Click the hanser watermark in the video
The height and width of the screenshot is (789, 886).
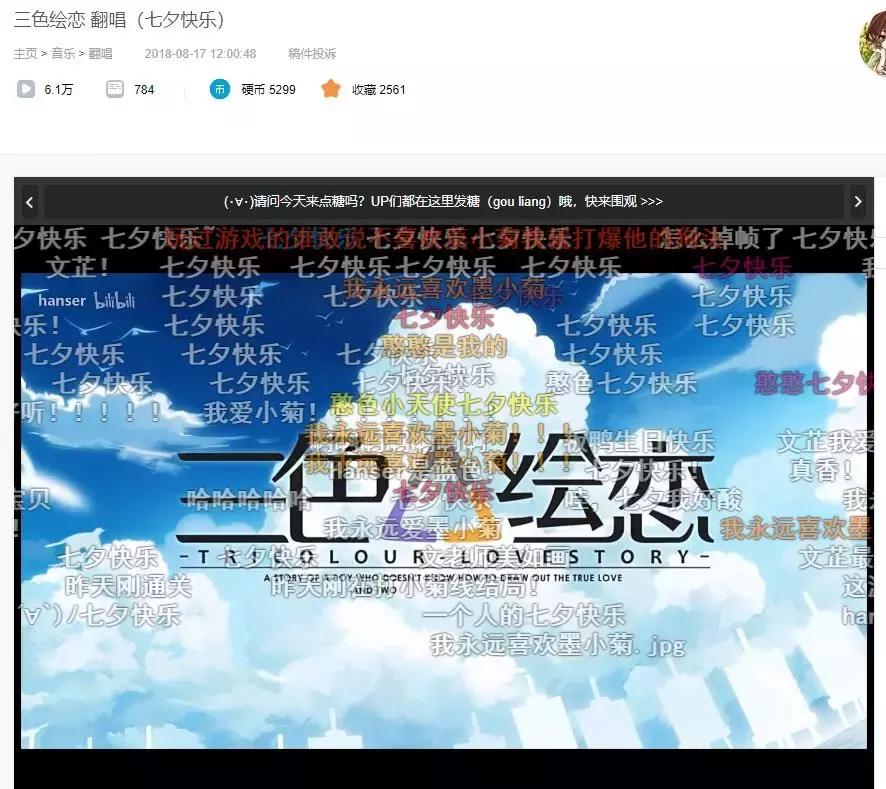pyautogui.click(x=64, y=299)
